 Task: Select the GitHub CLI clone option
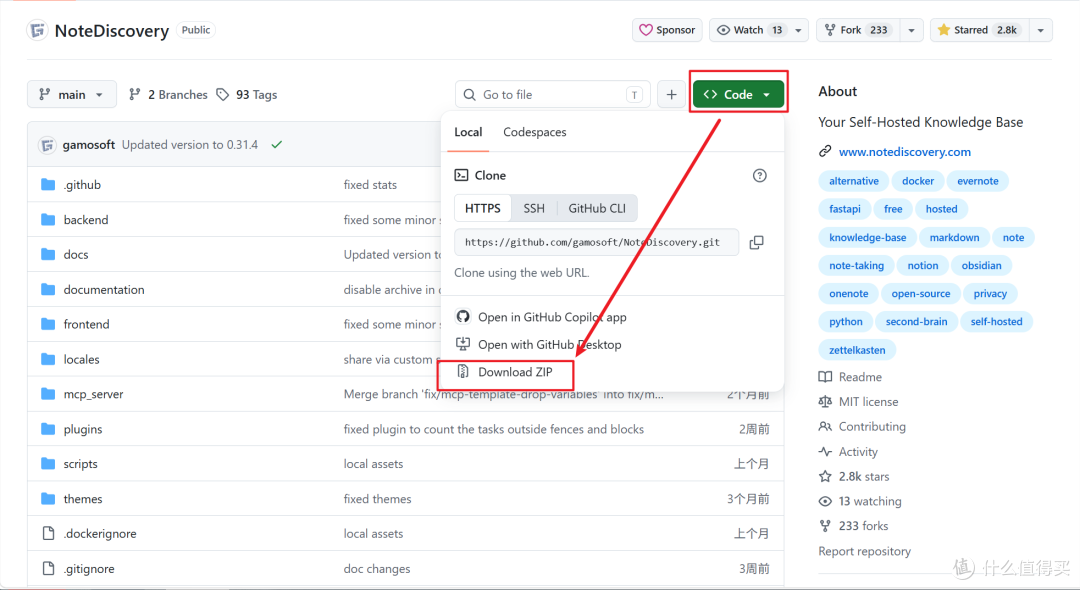pos(597,209)
